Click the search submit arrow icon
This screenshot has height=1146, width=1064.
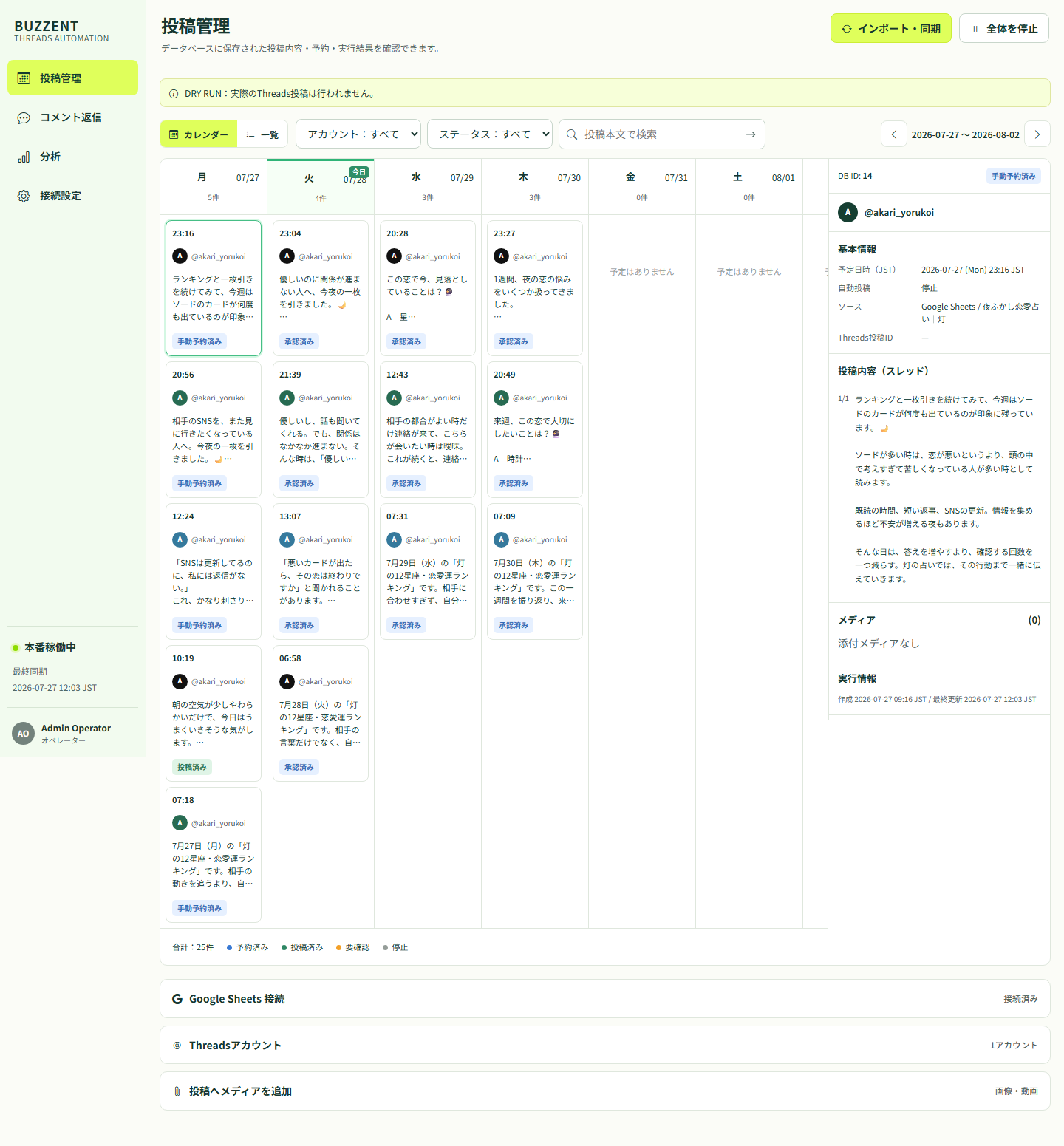pyautogui.click(x=750, y=134)
